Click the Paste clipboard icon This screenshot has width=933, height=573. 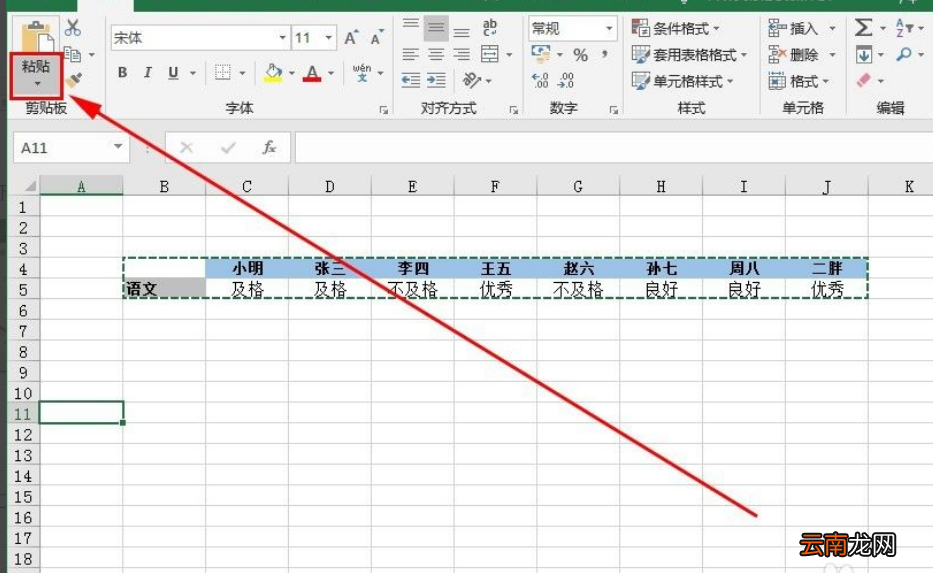[36, 37]
